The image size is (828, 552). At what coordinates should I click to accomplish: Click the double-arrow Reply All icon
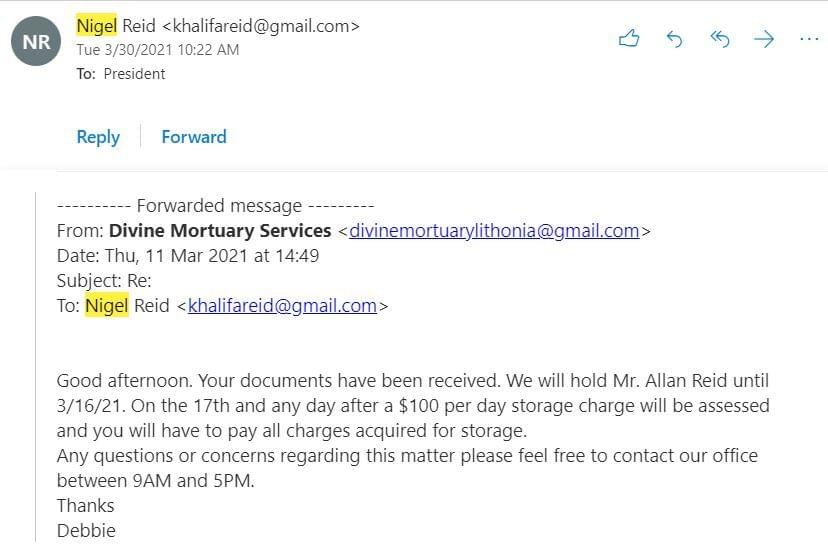[x=720, y=39]
